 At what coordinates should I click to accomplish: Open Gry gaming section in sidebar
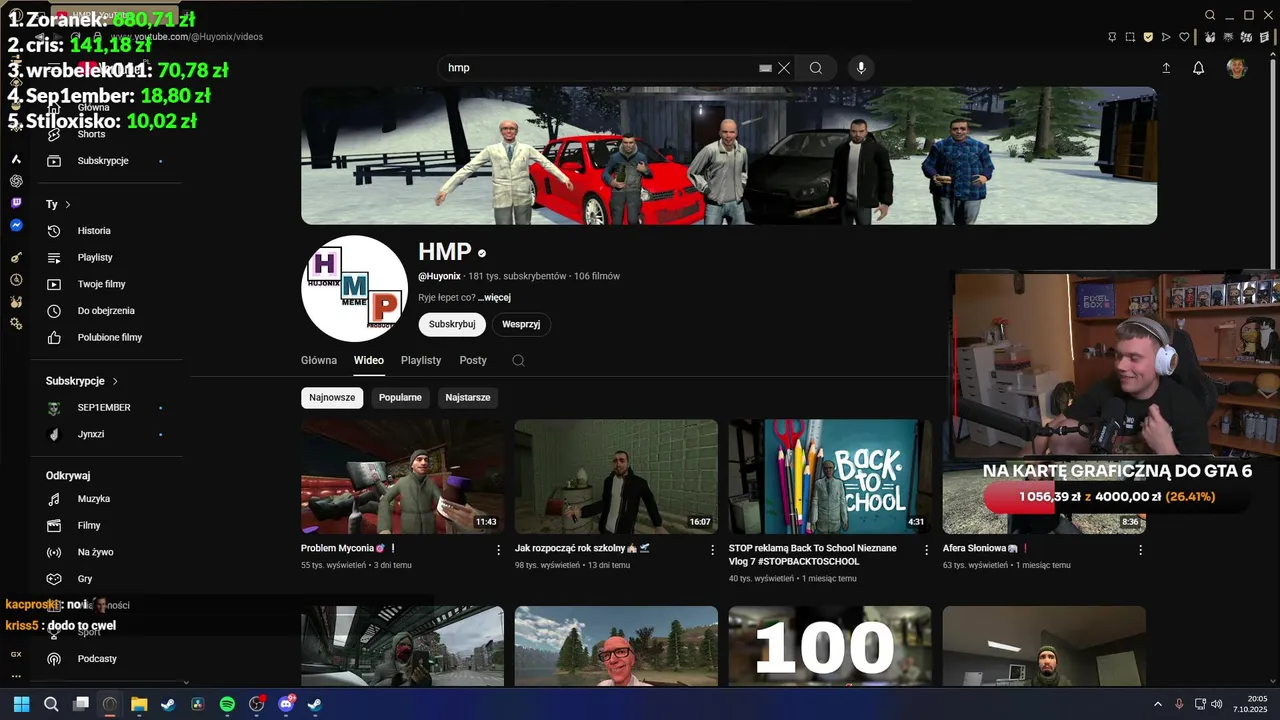tap(85, 579)
